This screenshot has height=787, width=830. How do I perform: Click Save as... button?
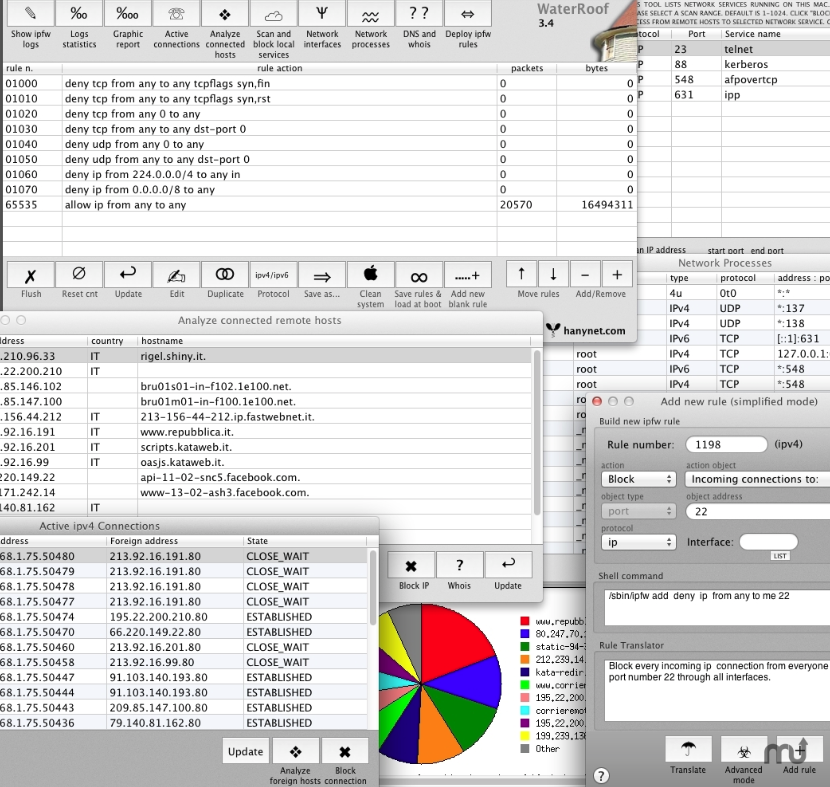click(x=322, y=275)
